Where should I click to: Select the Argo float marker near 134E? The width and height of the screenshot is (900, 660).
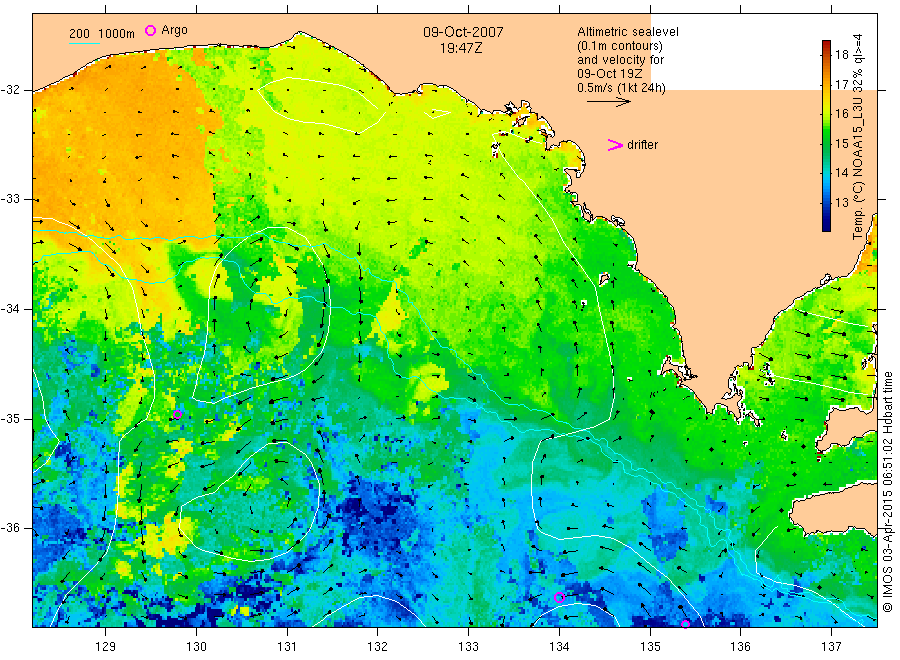click(x=559, y=597)
